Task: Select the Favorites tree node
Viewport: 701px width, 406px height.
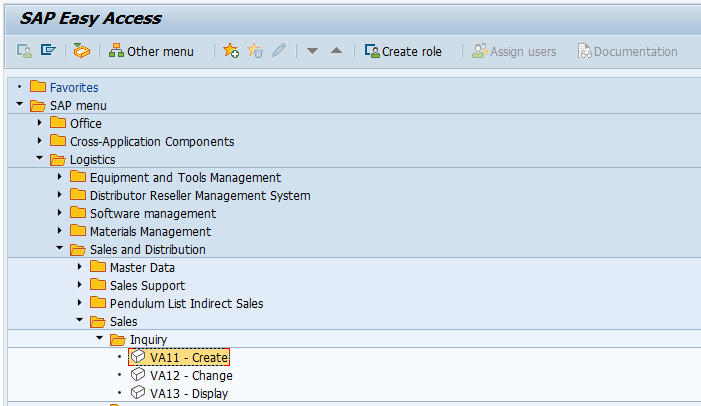Action: tap(74, 87)
